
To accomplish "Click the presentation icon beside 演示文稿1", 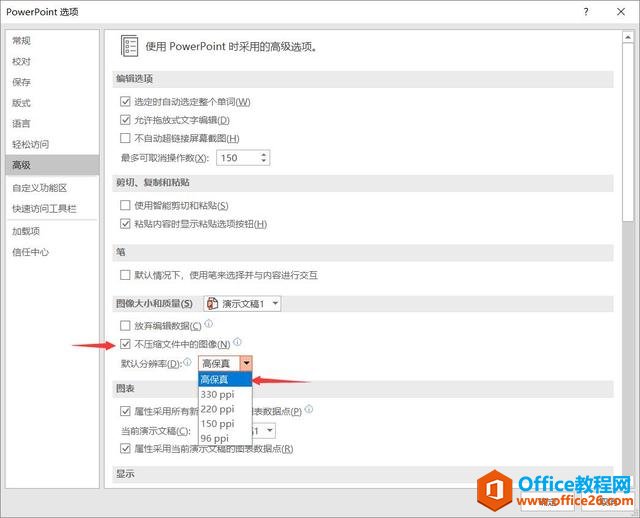I will 212,303.
